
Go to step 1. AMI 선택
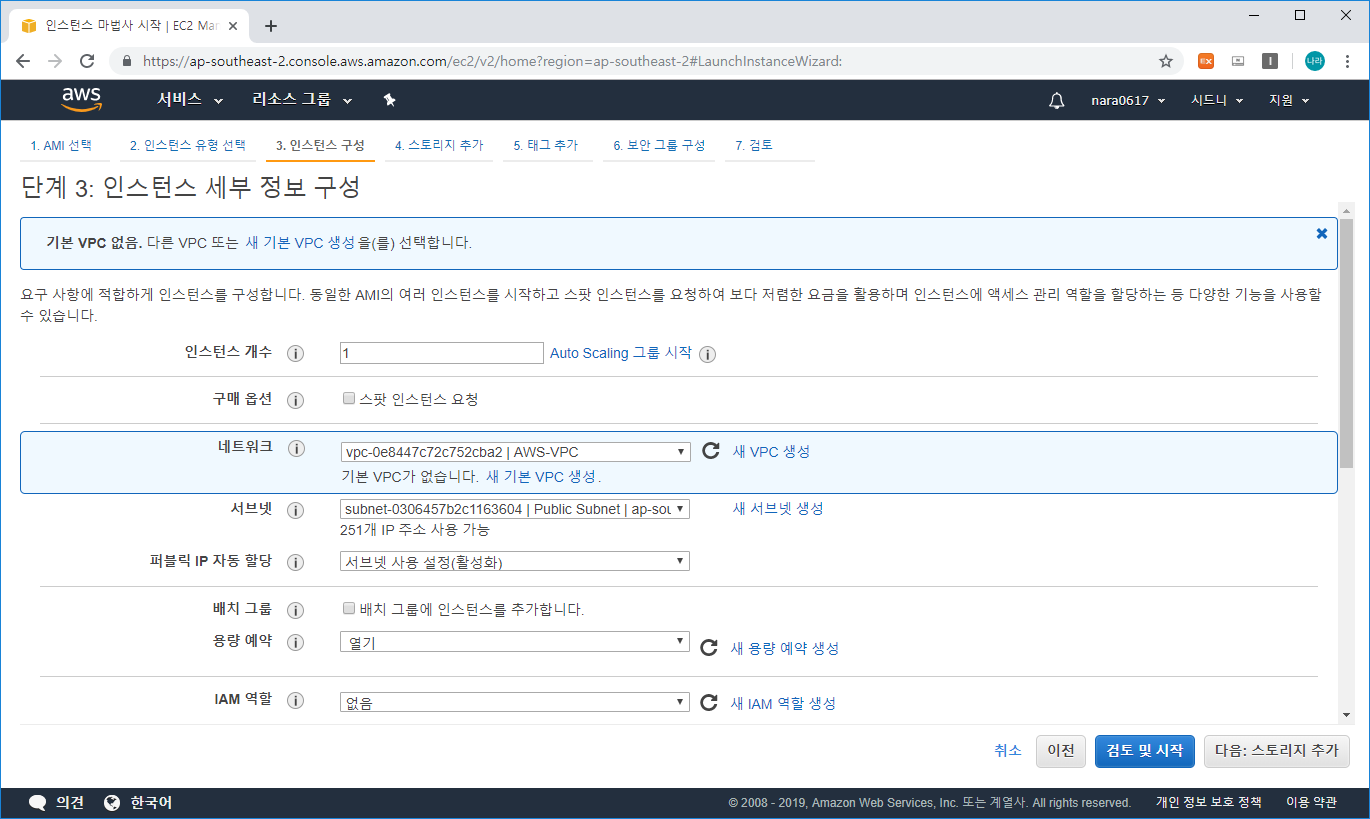point(61,146)
